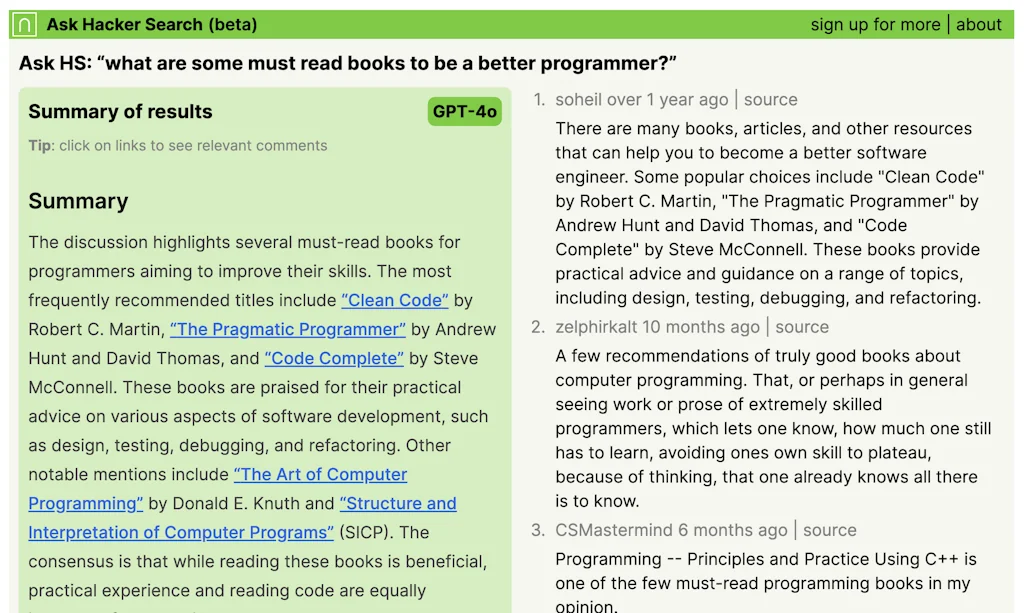Click "The Art of Computer Programming" link

pyautogui.click(x=320, y=475)
